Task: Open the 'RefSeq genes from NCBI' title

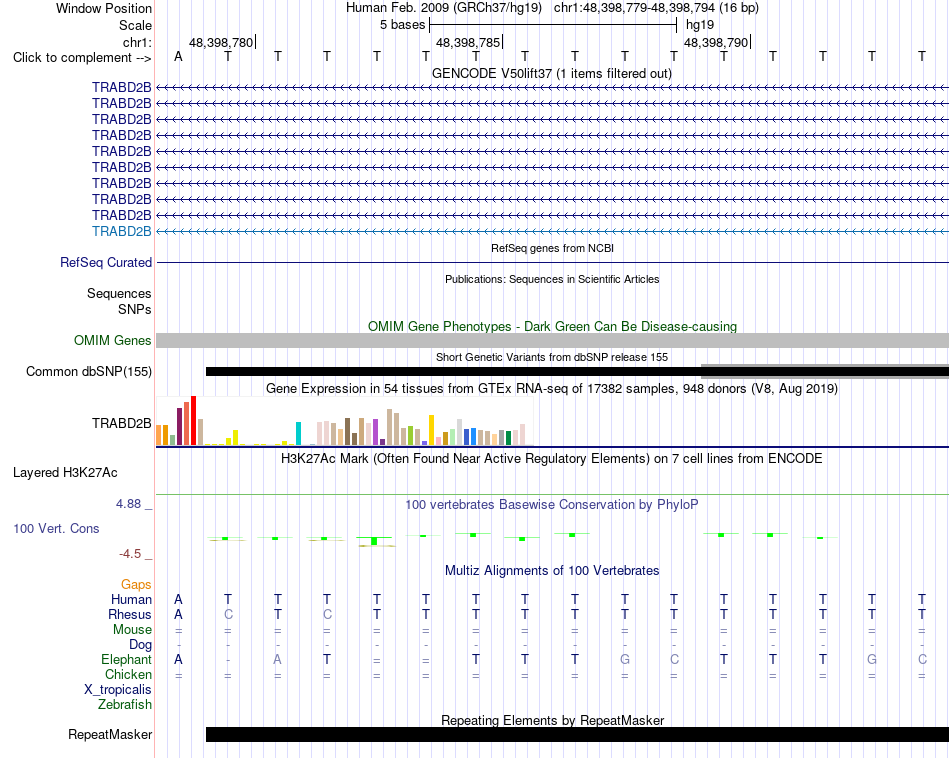Action: coord(552,248)
